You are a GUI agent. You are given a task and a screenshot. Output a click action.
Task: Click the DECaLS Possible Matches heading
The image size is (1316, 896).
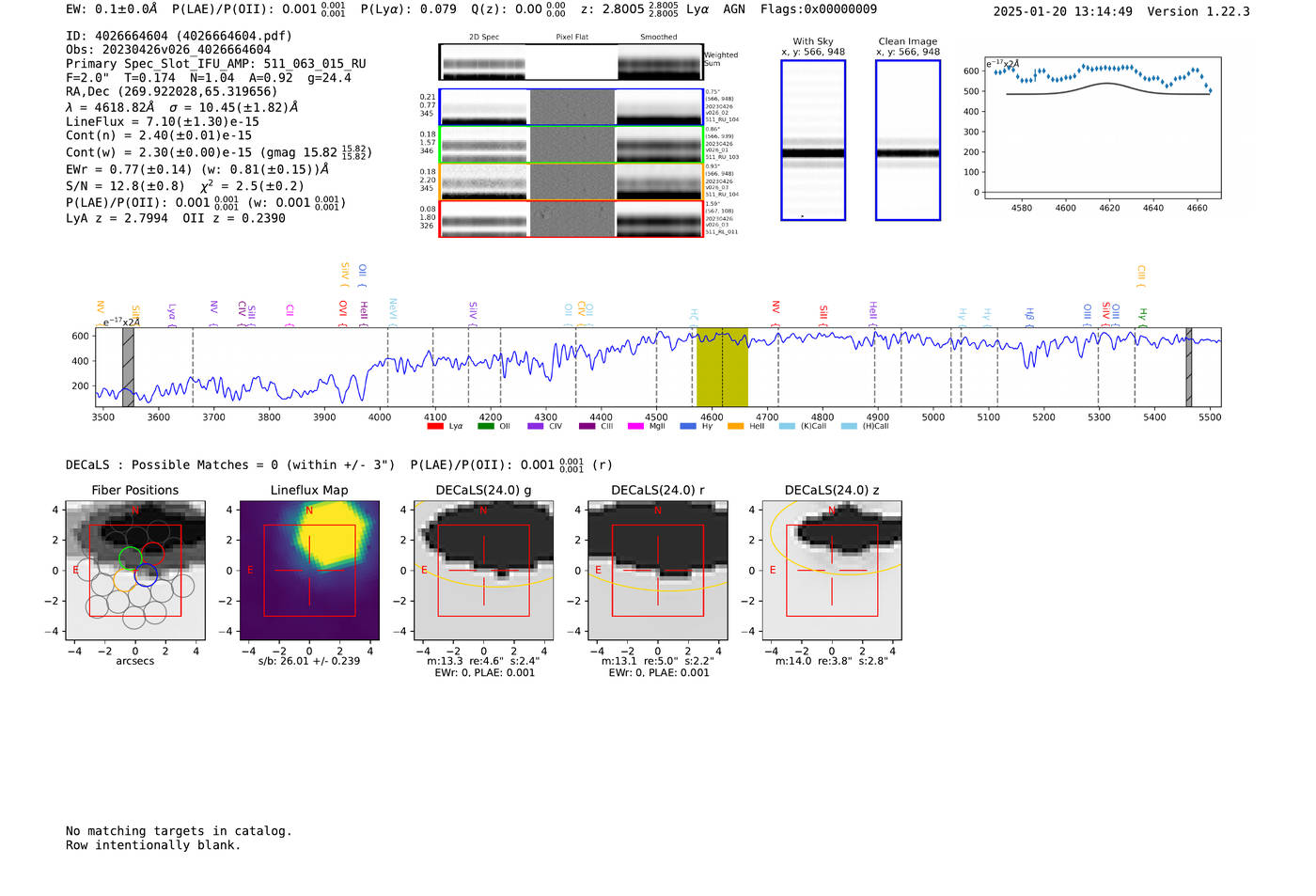click(230, 465)
